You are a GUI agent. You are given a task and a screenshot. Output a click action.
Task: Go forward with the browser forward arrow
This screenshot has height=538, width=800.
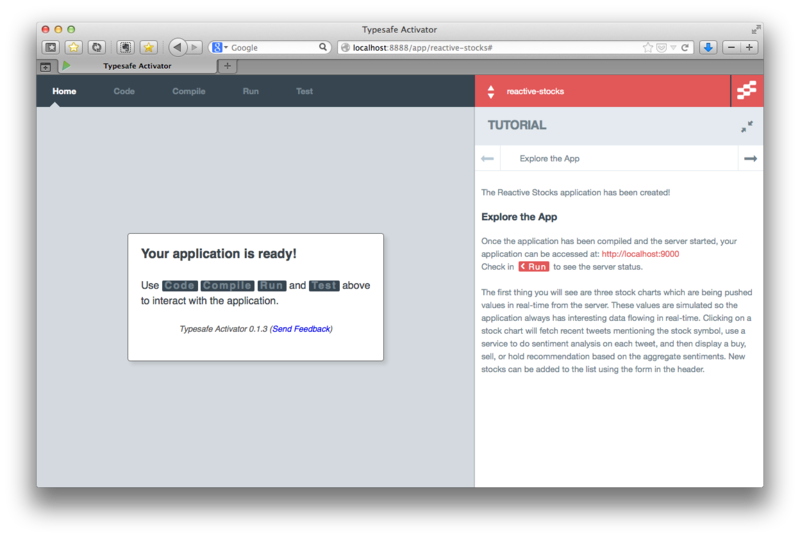[x=194, y=47]
